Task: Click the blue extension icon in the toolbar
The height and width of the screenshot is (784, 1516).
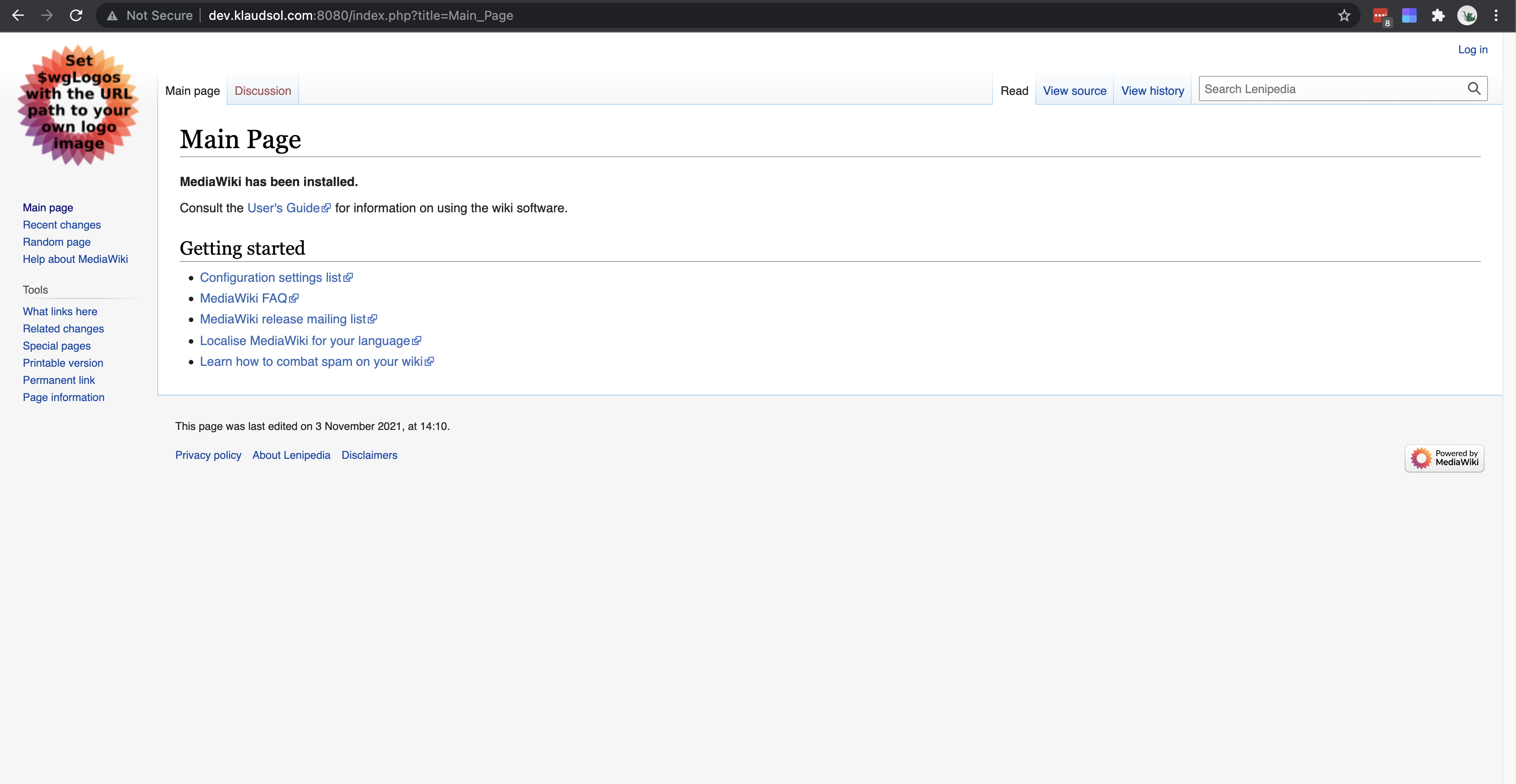Action: click(1409, 15)
